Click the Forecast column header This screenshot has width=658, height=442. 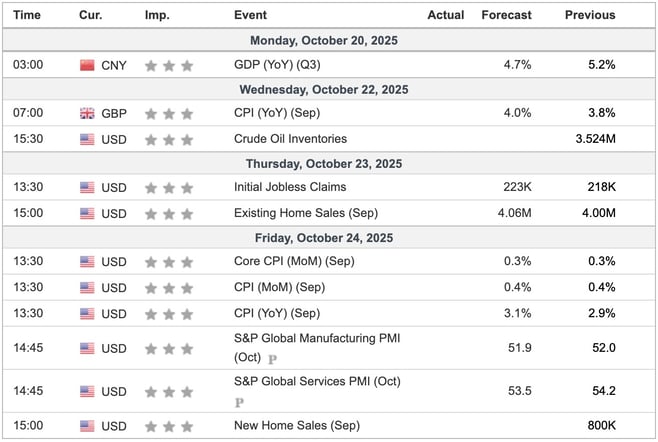(507, 15)
